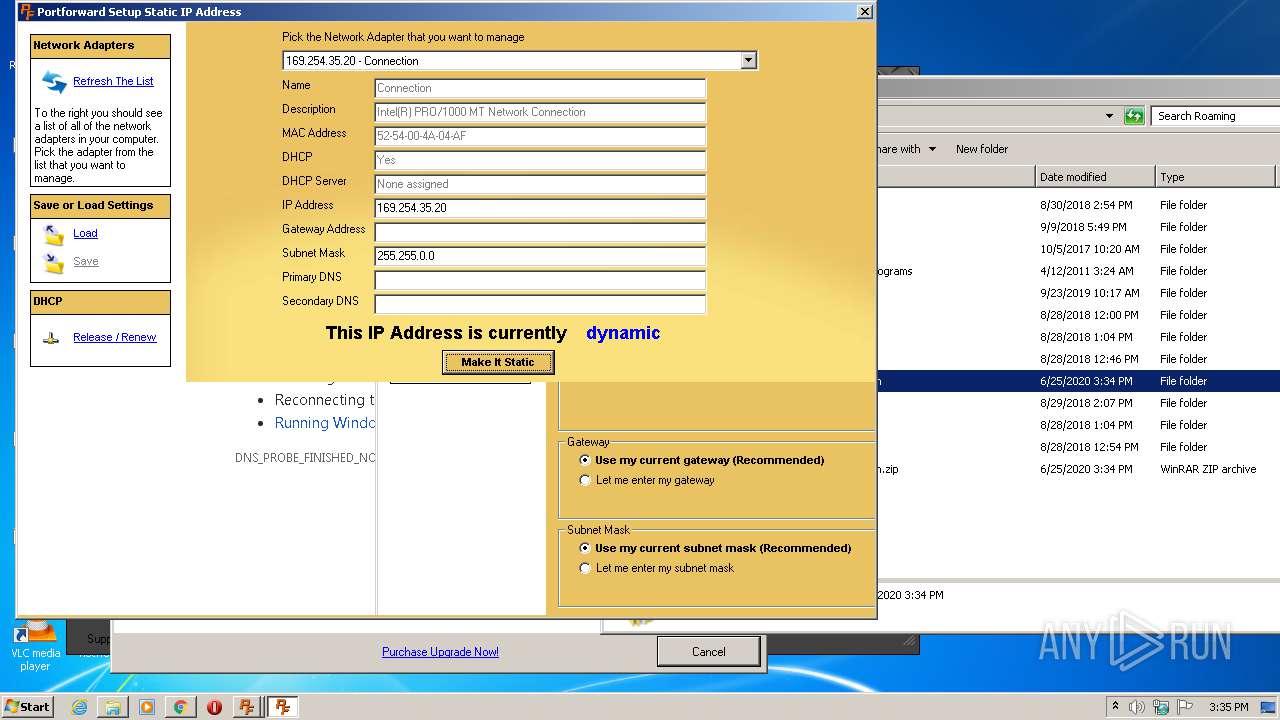The image size is (1280, 720).
Task: Click the green refresh icon in Explorer
Action: [1134, 116]
